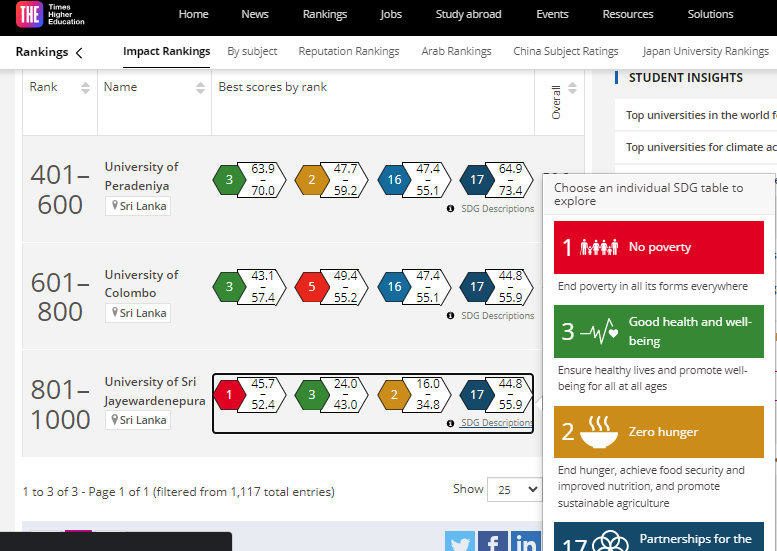Switch to the Japan University Rankings tab
The image size is (777, 551).
[x=706, y=52]
